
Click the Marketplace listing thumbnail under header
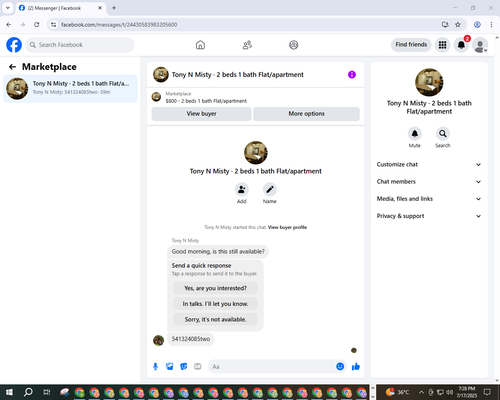click(156, 97)
